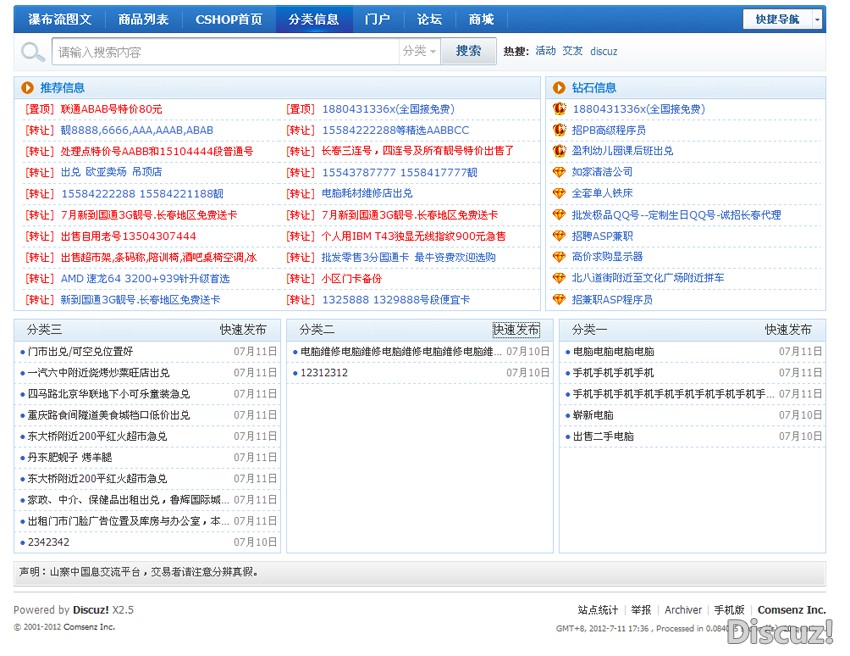Click the Discuz! logo at bottom right
Screen dimensions: 850x656
click(780, 631)
